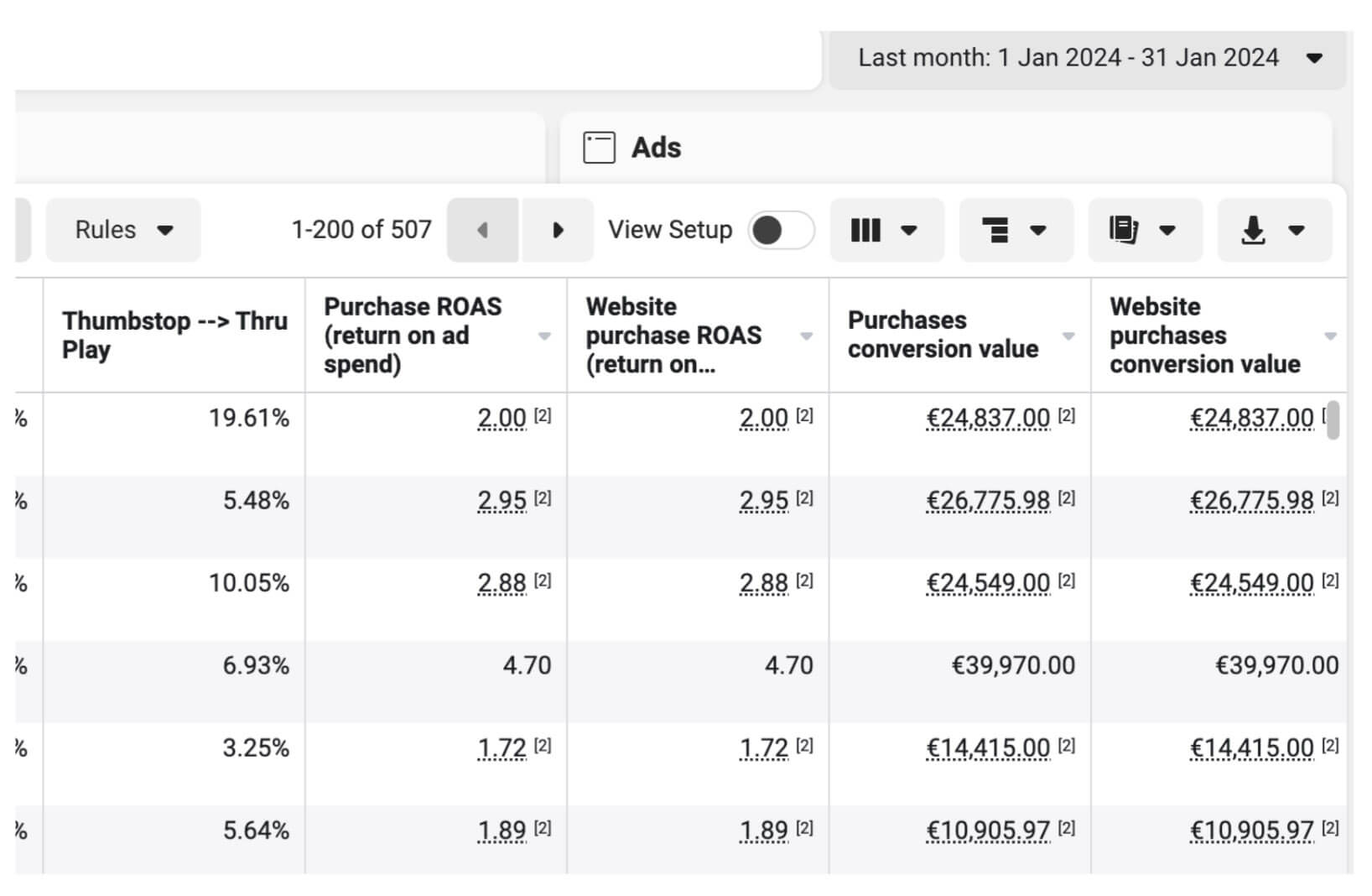This screenshot has width=1372, height=896.
Task: Click the €24,837.00 Purchases conversion value
Action: tap(988, 418)
